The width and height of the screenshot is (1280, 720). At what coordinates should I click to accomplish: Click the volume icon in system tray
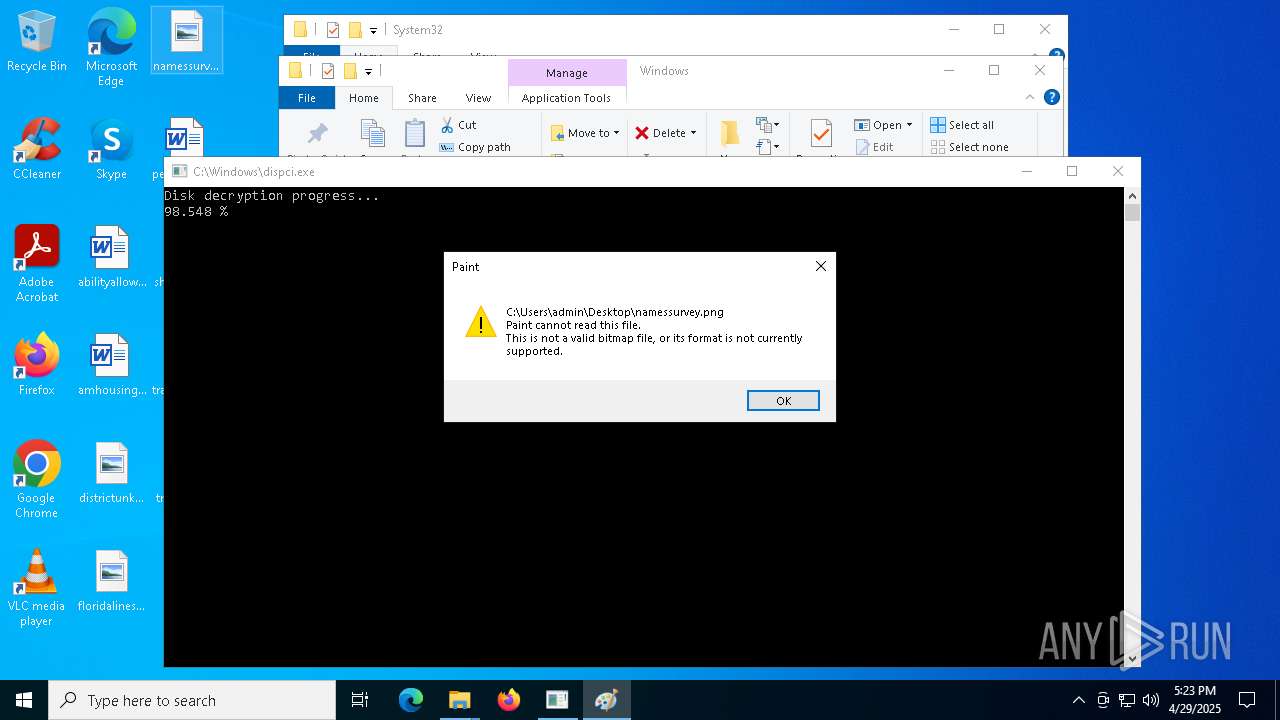(x=1151, y=700)
